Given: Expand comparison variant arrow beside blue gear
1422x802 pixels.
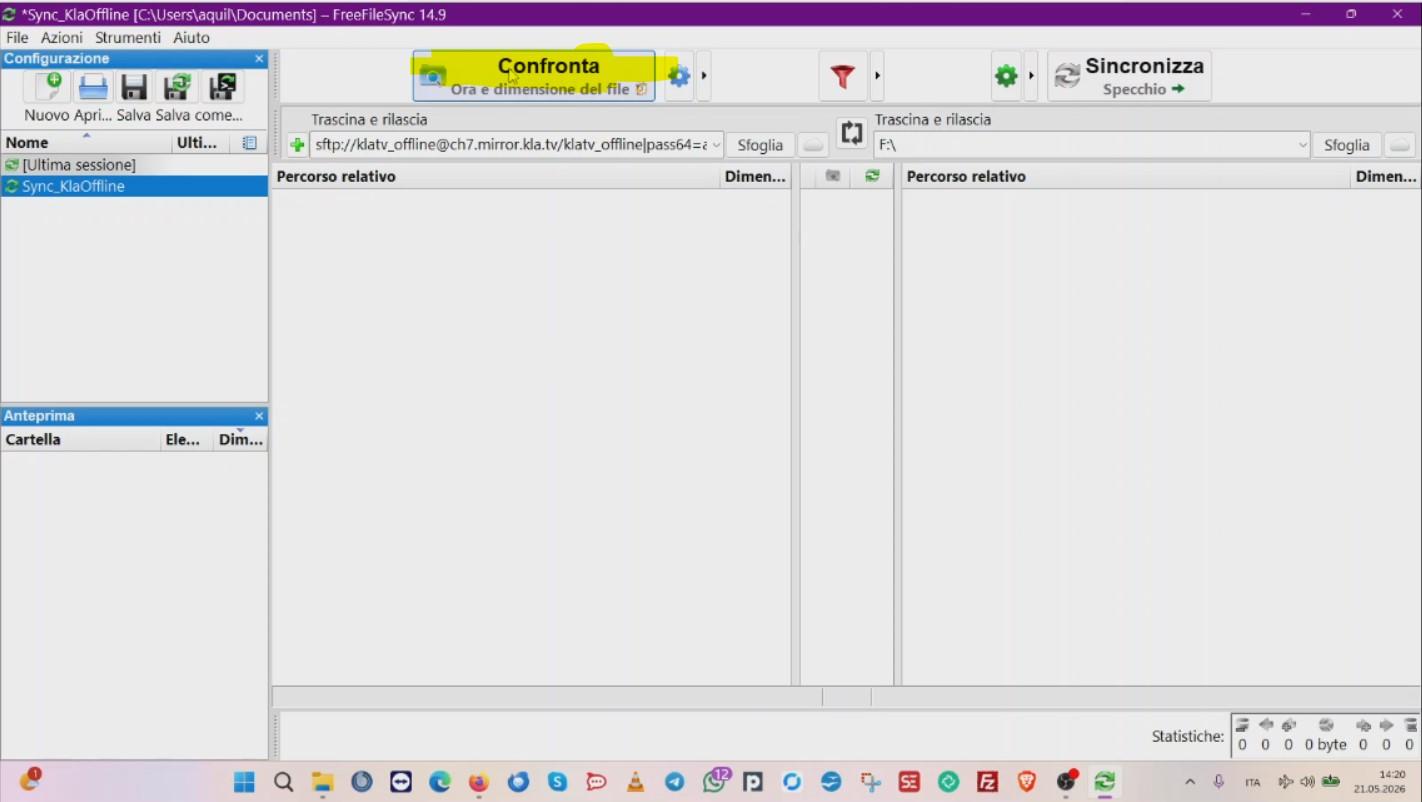Looking at the screenshot, I should pyautogui.click(x=704, y=76).
